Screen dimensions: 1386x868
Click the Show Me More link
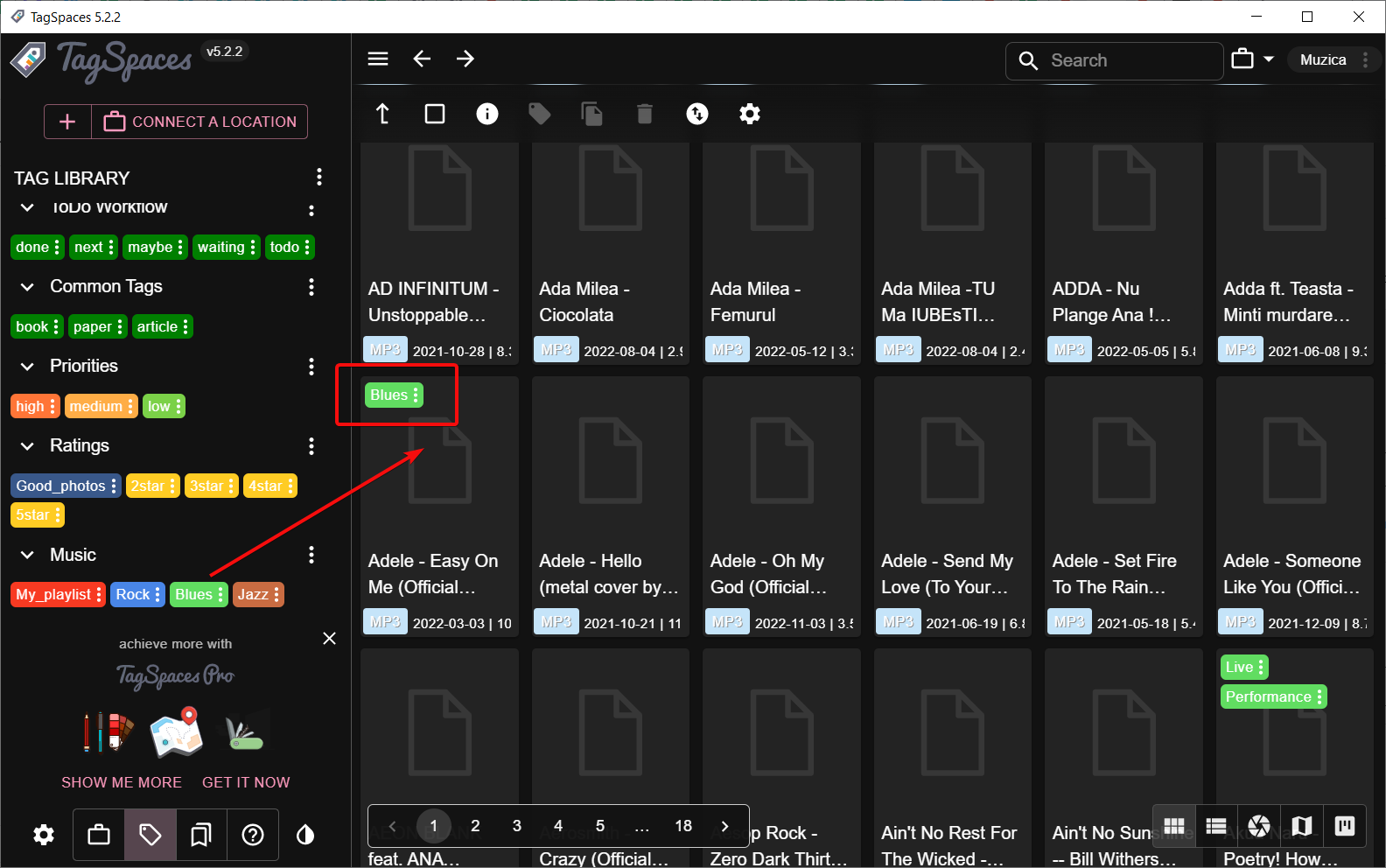(122, 782)
